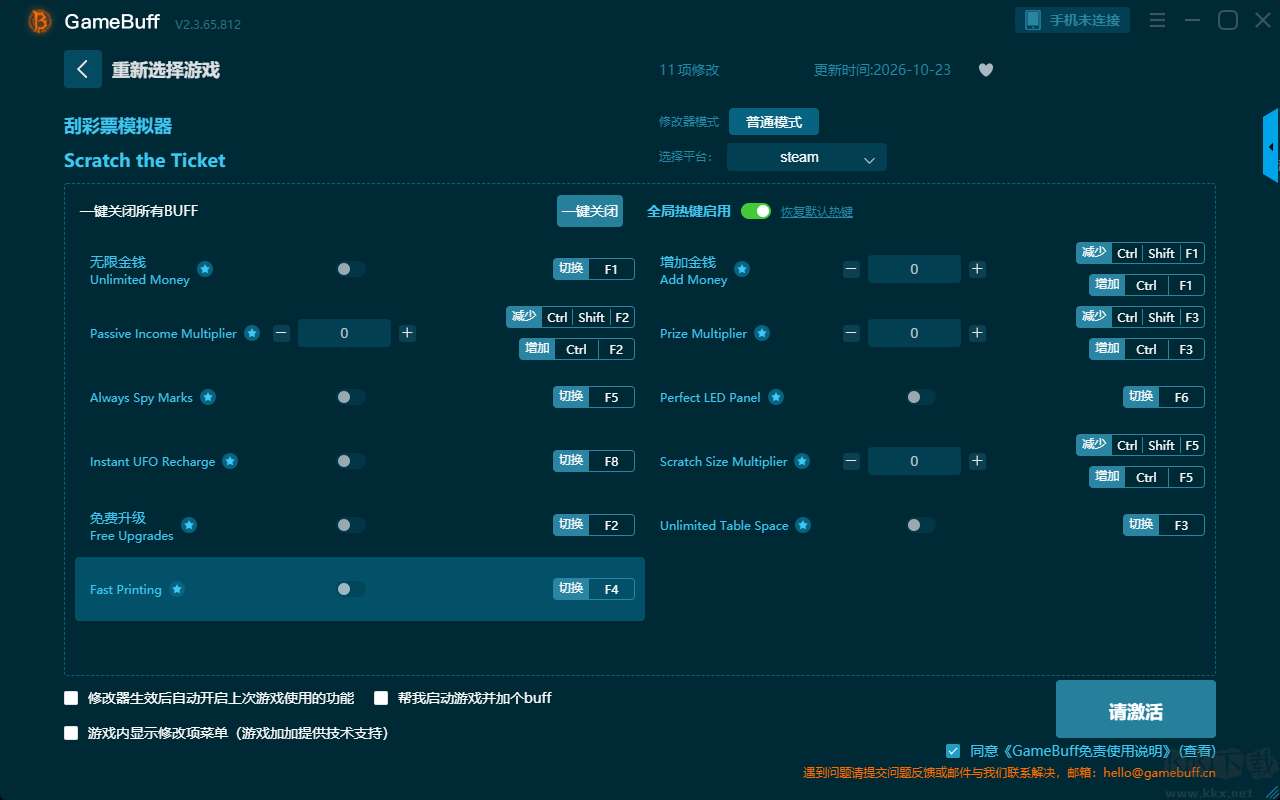Click the Scratch Size Multiplier value field
This screenshot has height=800, width=1280.
click(x=914, y=461)
